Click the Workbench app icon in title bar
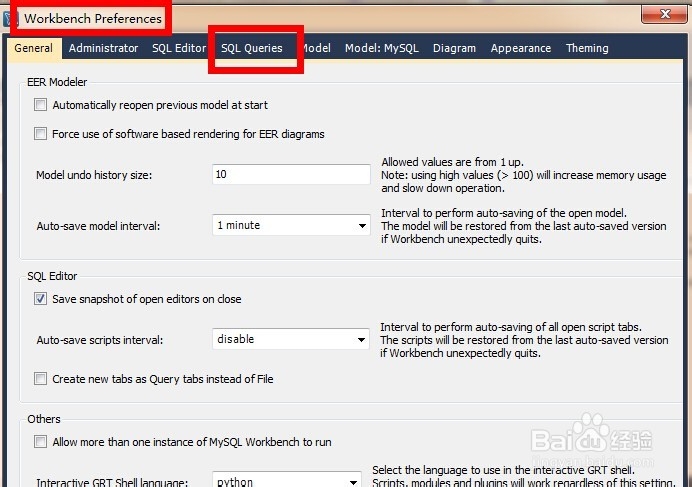Image resolution: width=692 pixels, height=487 pixels. pos(9,19)
